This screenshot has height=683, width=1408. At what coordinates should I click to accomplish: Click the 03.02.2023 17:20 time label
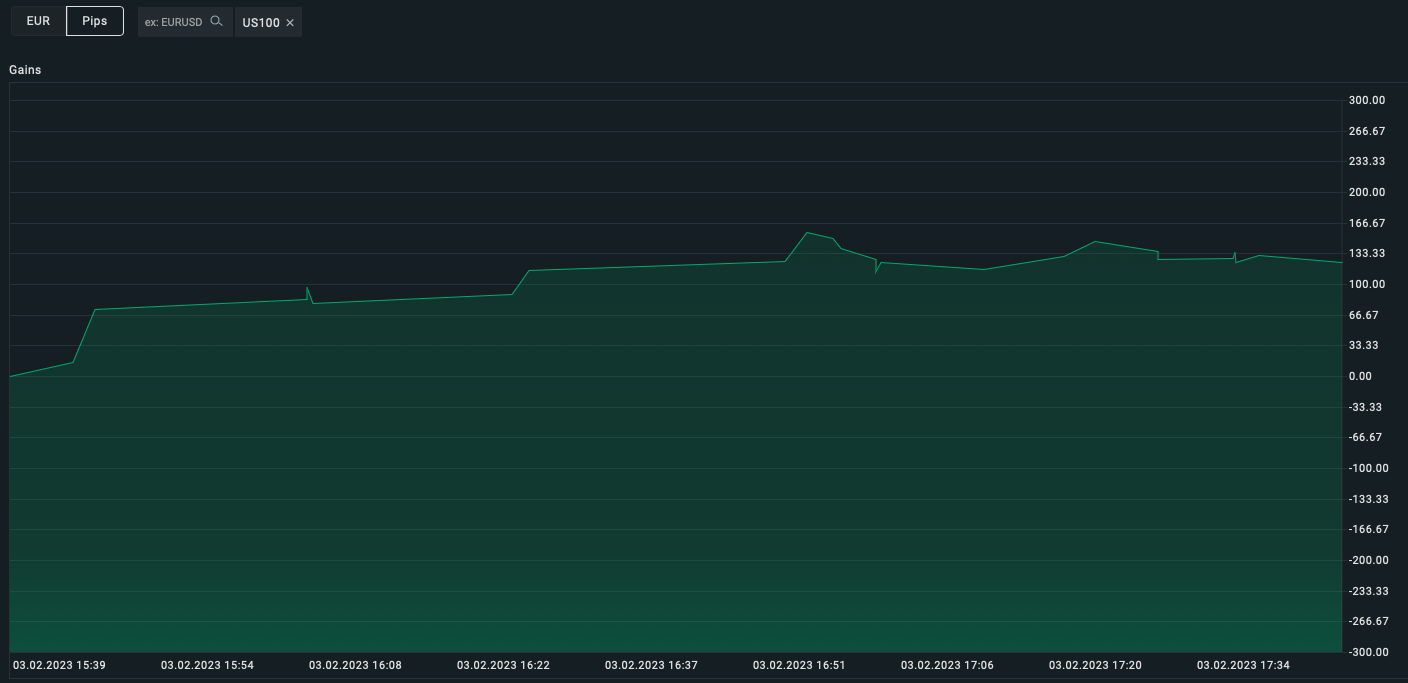pos(1096,665)
